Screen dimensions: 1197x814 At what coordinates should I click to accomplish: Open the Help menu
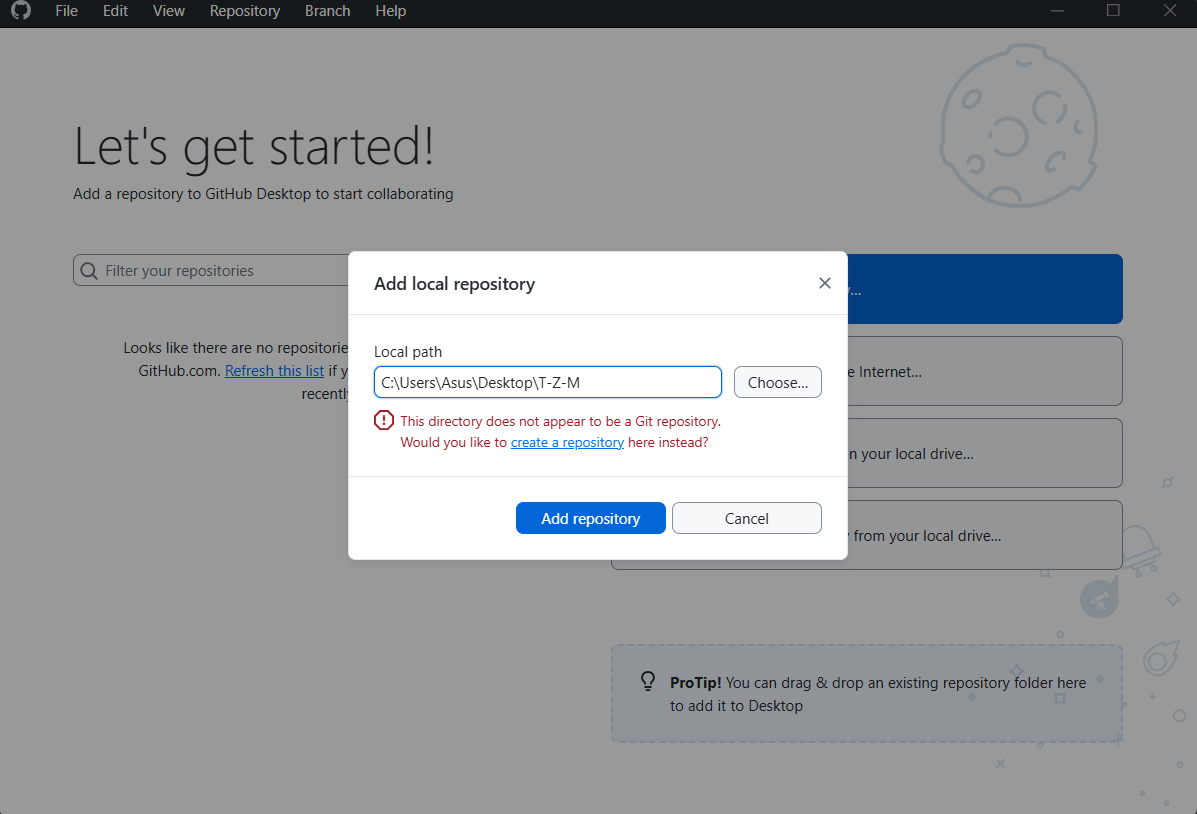coord(391,11)
